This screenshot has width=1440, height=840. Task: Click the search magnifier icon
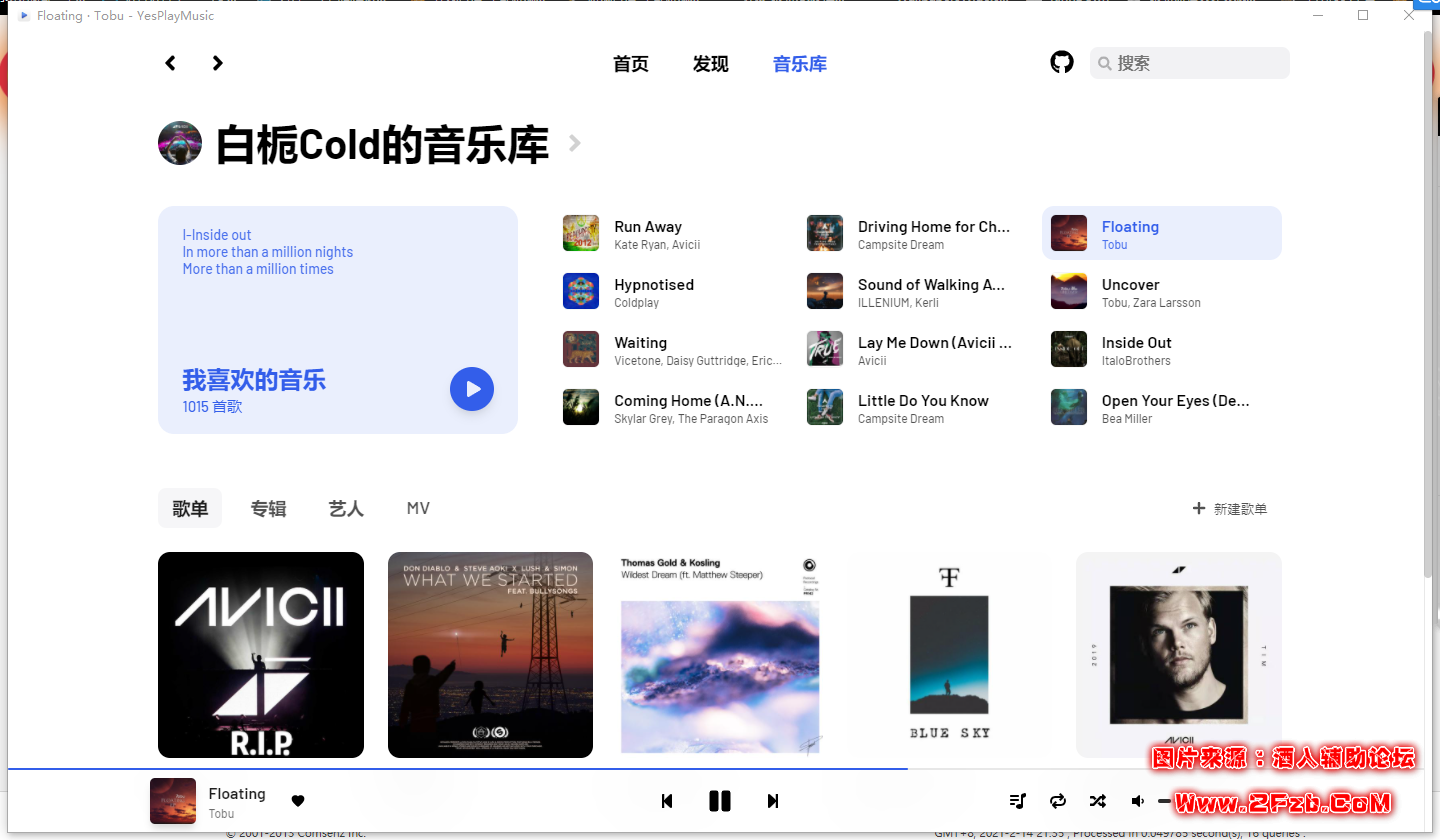click(x=1105, y=63)
